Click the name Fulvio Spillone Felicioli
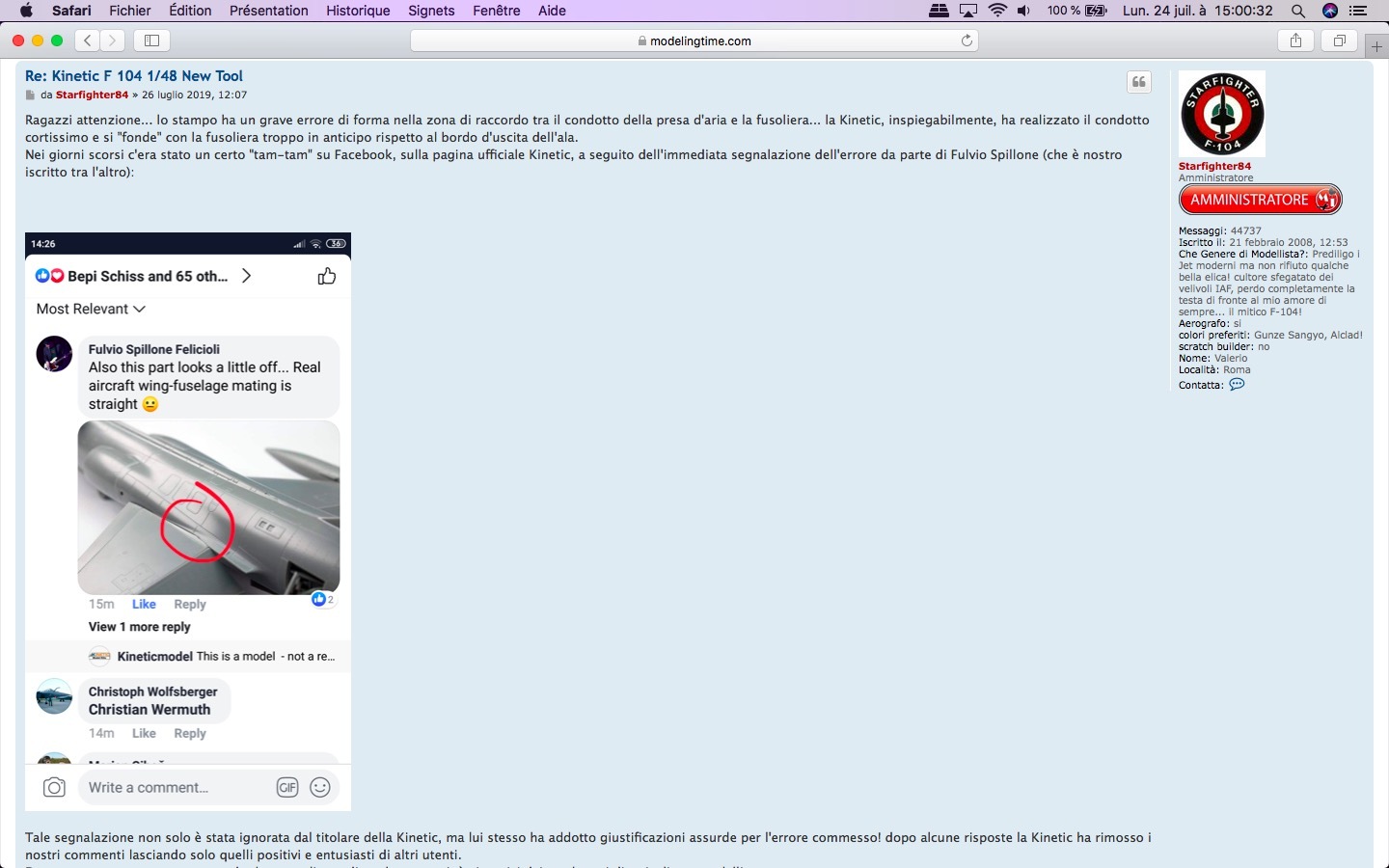Image resolution: width=1389 pixels, height=868 pixels. pos(154,349)
